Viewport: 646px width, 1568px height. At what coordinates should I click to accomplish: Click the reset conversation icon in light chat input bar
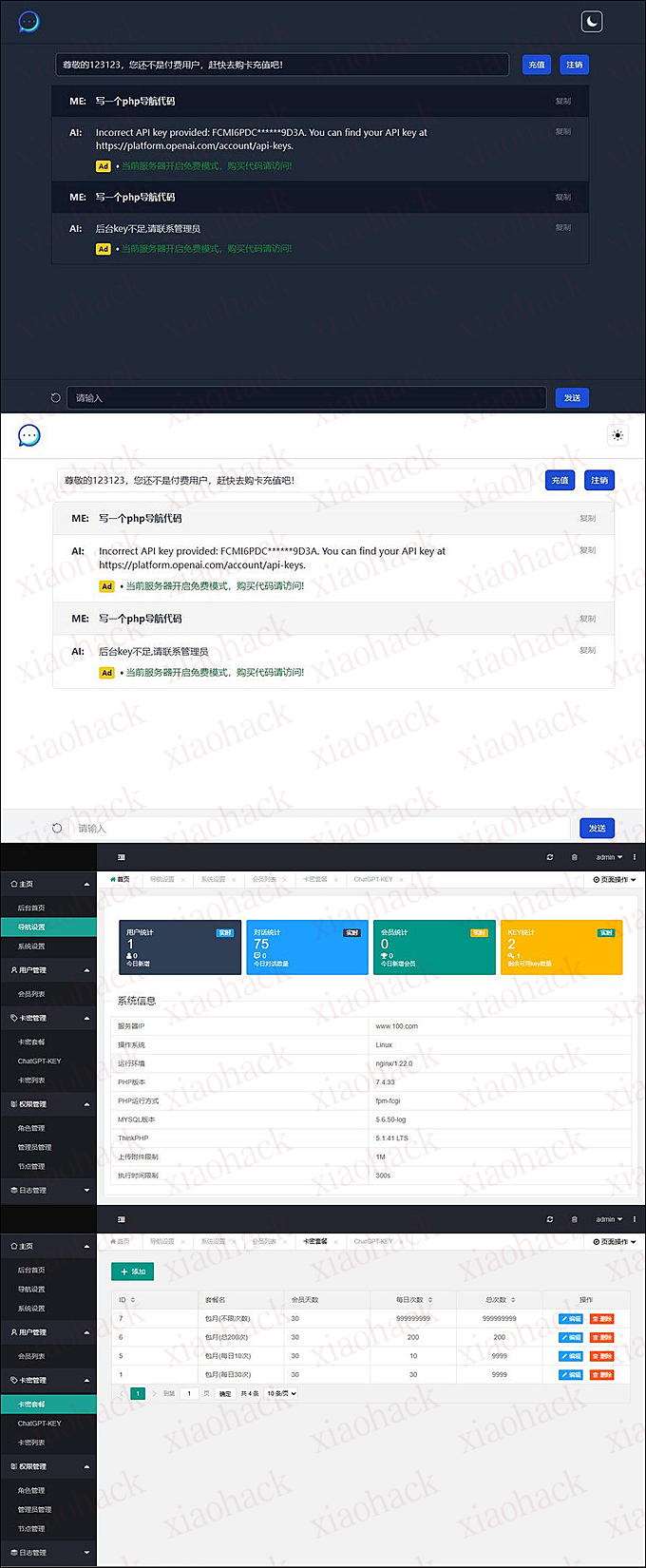coord(57,829)
